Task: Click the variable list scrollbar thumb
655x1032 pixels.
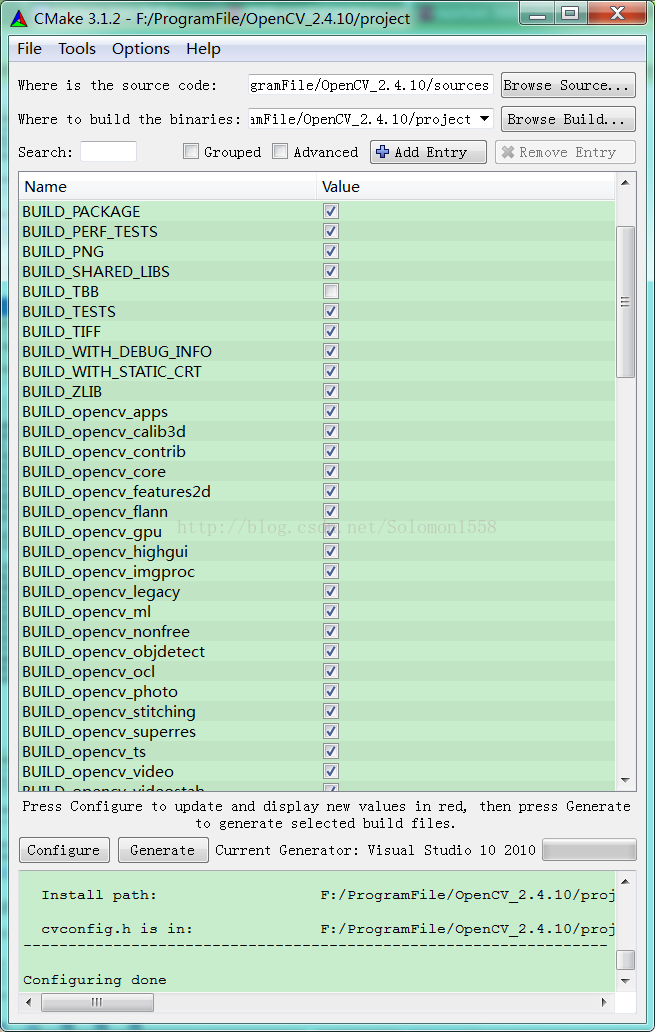Action: tap(625, 302)
